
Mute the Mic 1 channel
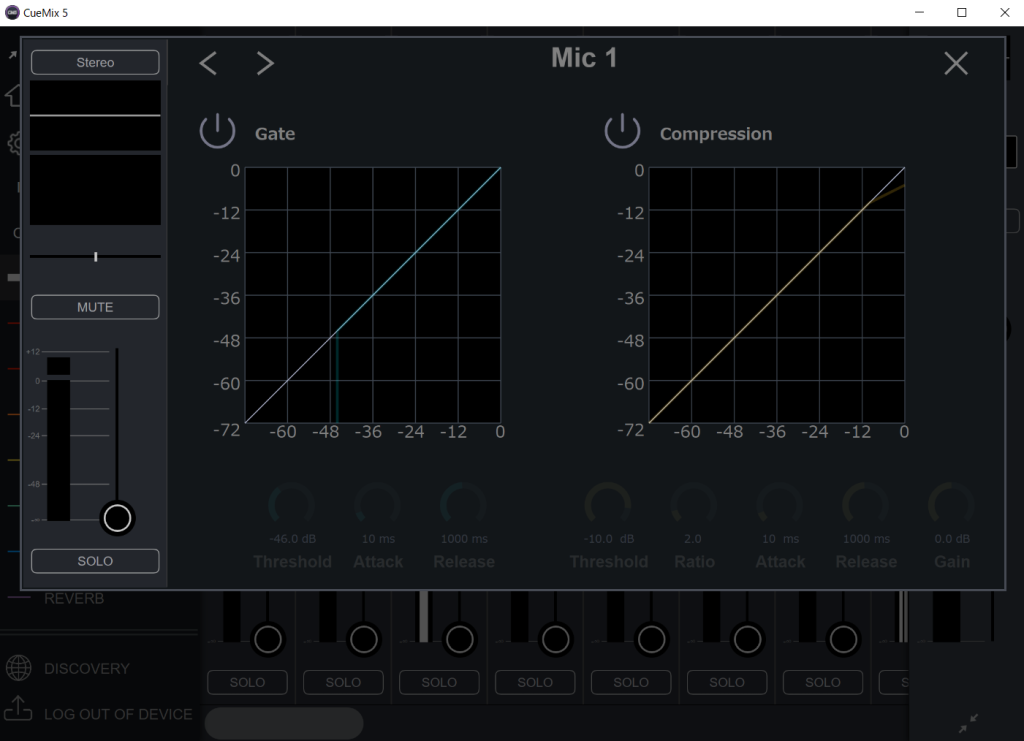click(x=95, y=307)
